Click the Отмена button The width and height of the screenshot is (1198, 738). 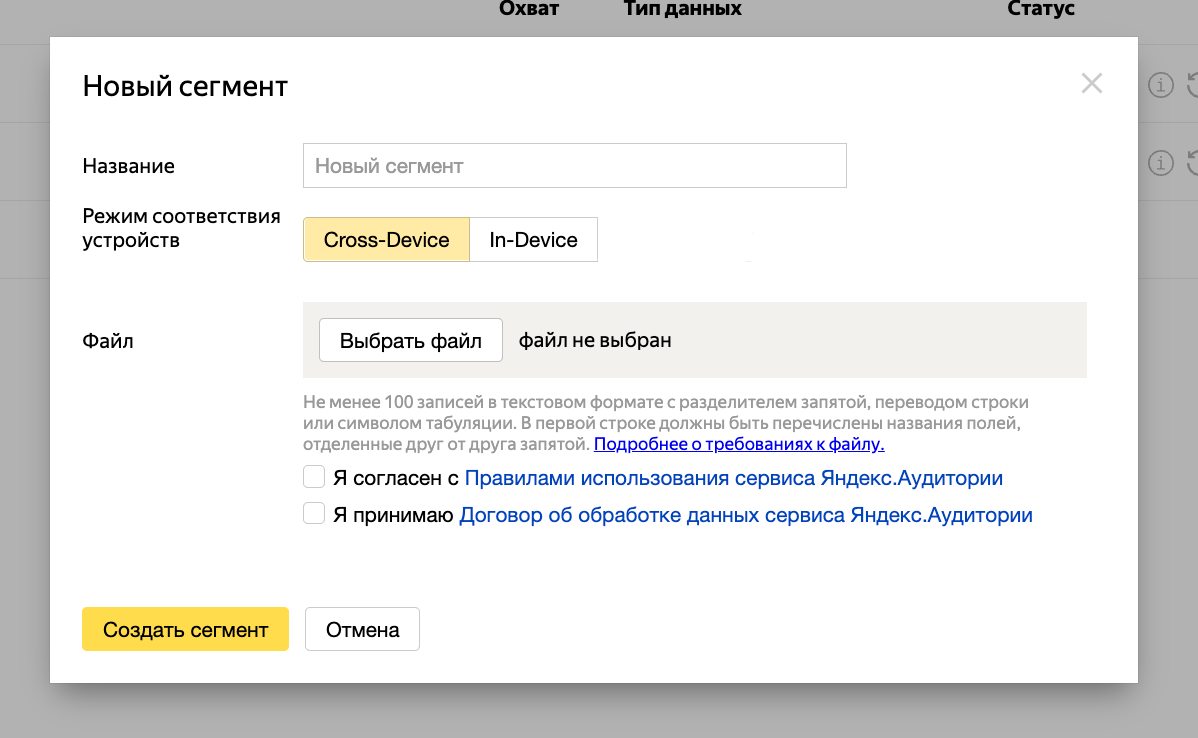pyautogui.click(x=362, y=629)
